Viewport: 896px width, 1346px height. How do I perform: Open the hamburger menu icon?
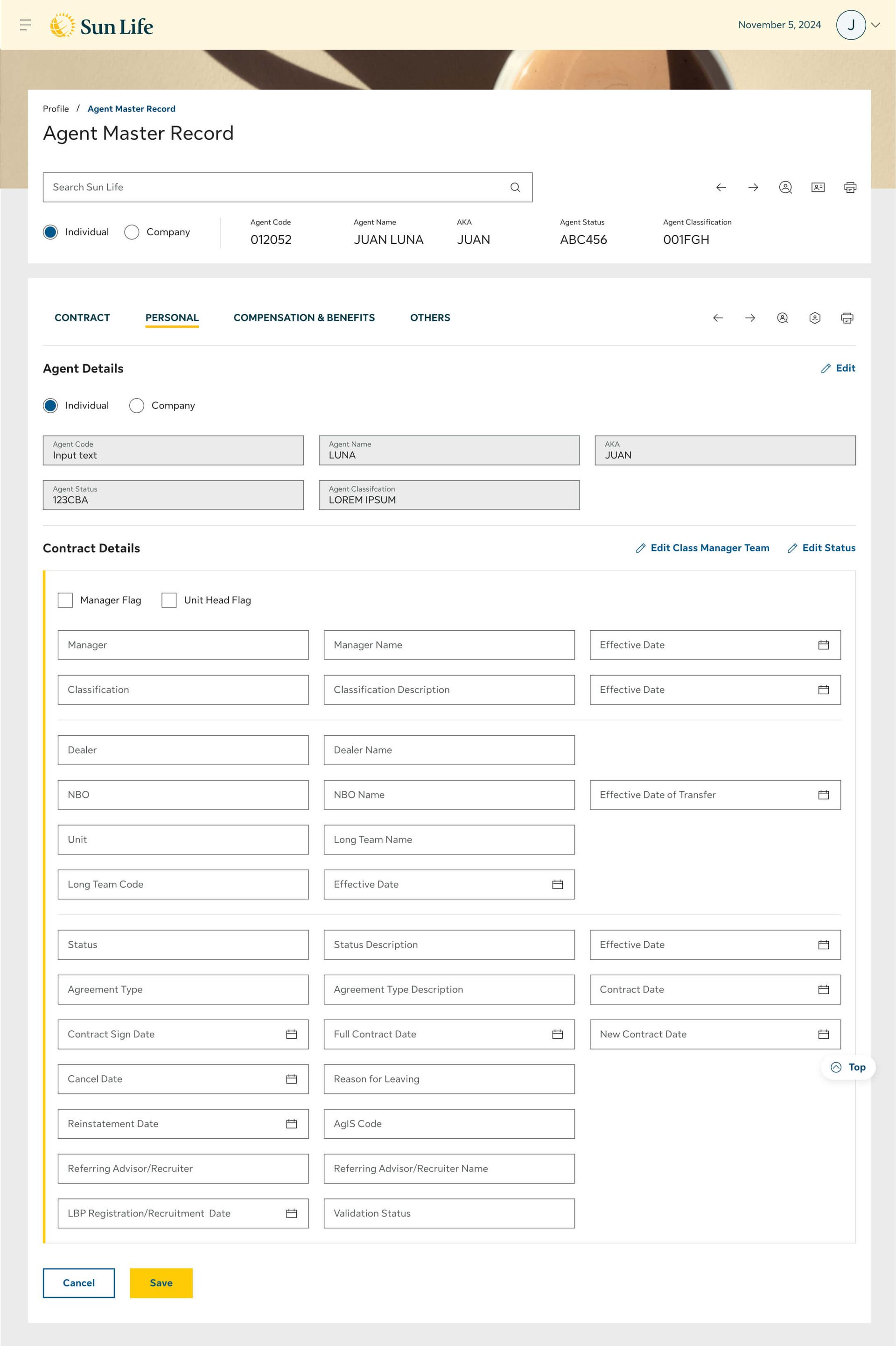tap(25, 25)
